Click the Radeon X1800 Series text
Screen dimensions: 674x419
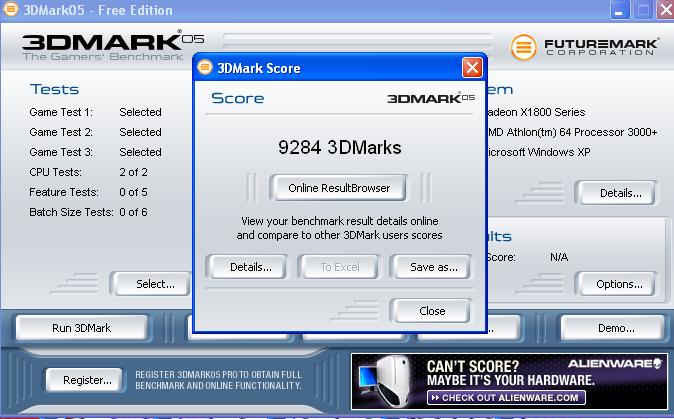[x=536, y=112]
